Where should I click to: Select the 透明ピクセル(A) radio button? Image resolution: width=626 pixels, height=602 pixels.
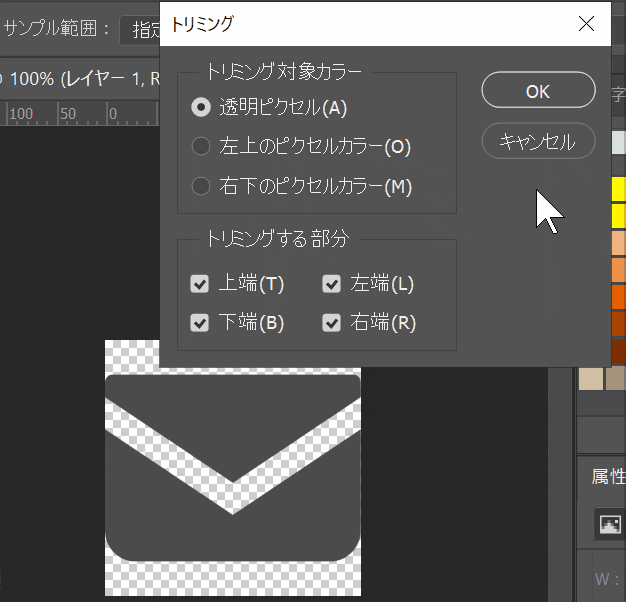pos(201,106)
